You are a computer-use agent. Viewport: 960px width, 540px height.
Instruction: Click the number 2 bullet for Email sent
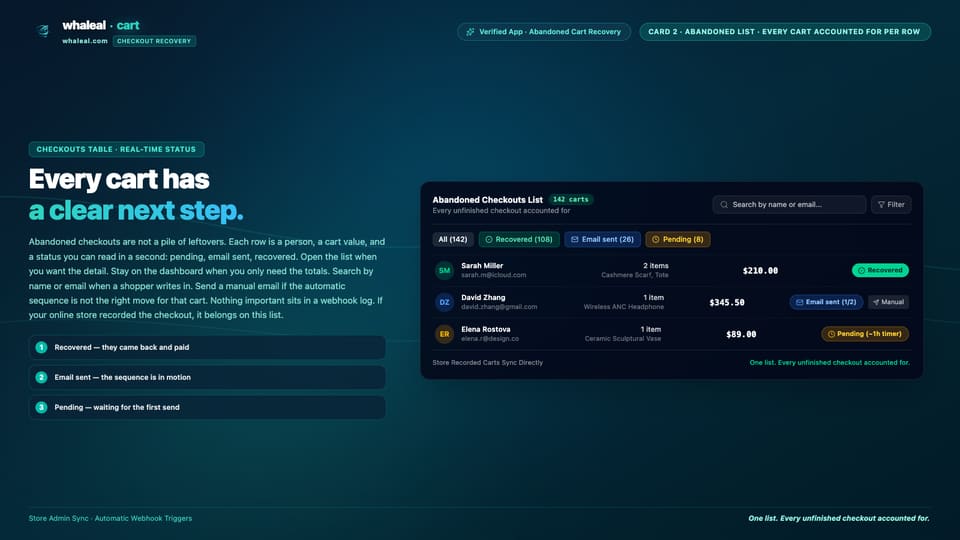[41, 377]
